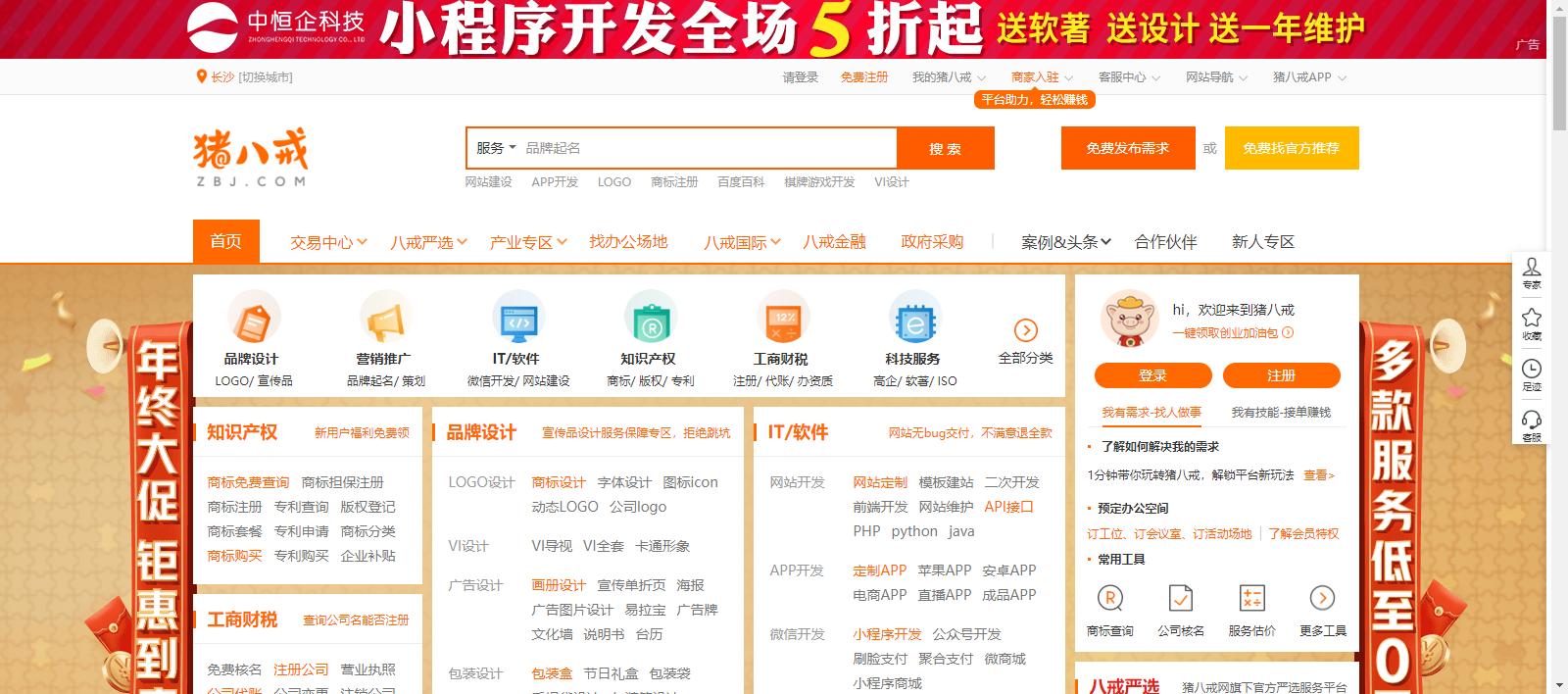Click the 注册 button in welcome panel
This screenshot has width=1568, height=694.
[1282, 375]
